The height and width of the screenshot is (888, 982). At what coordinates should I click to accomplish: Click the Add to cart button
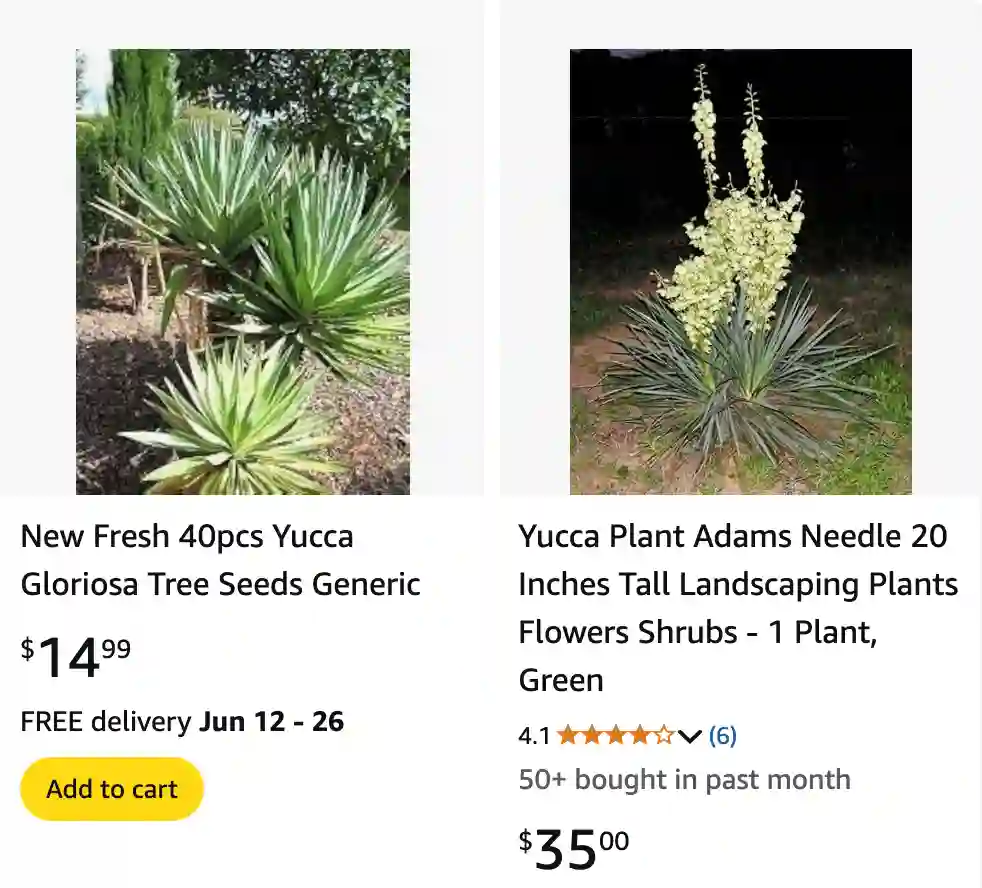pyautogui.click(x=111, y=788)
